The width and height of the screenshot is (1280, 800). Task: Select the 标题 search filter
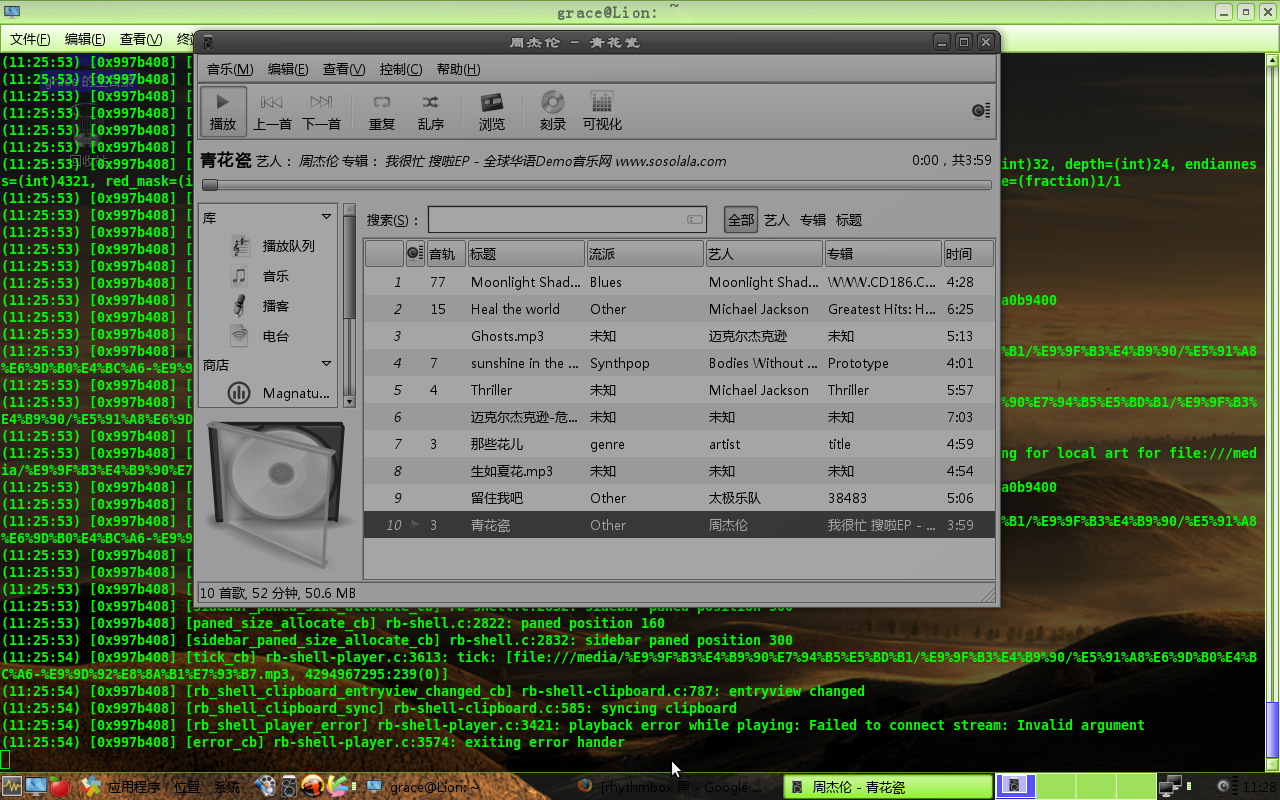(x=848, y=219)
